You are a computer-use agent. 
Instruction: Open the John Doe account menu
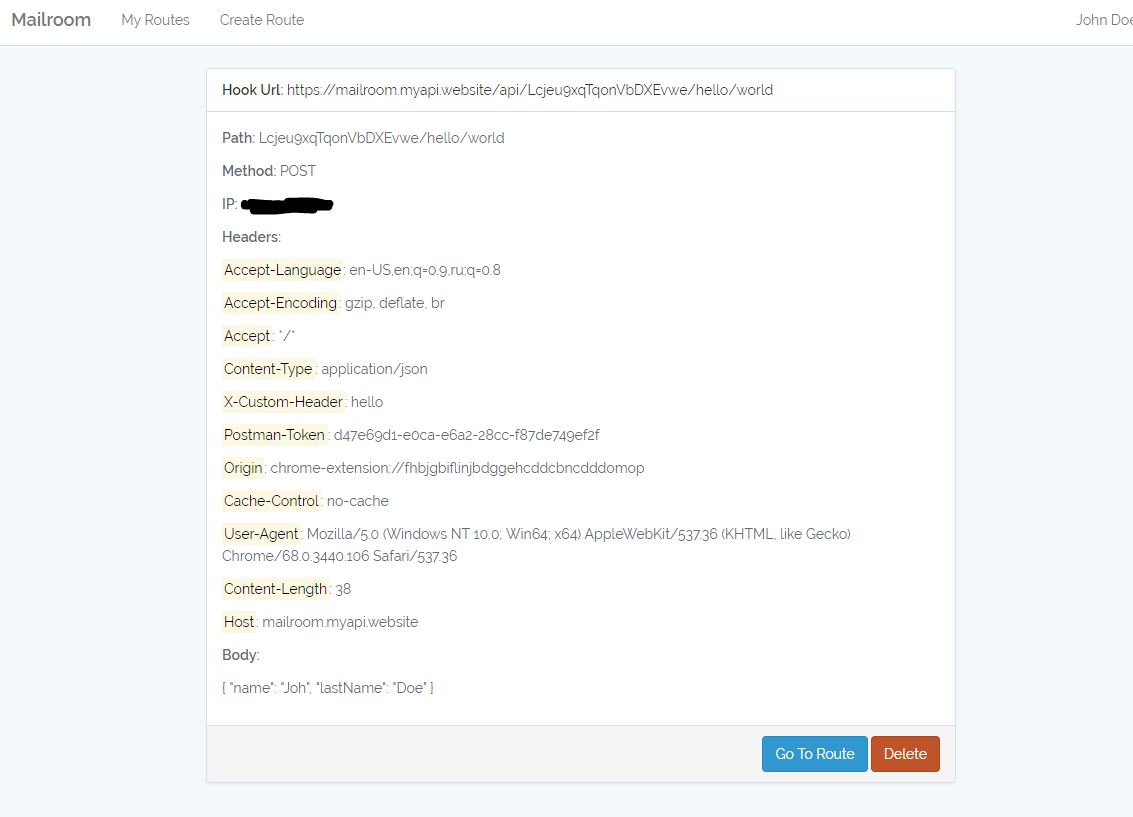pos(1103,19)
